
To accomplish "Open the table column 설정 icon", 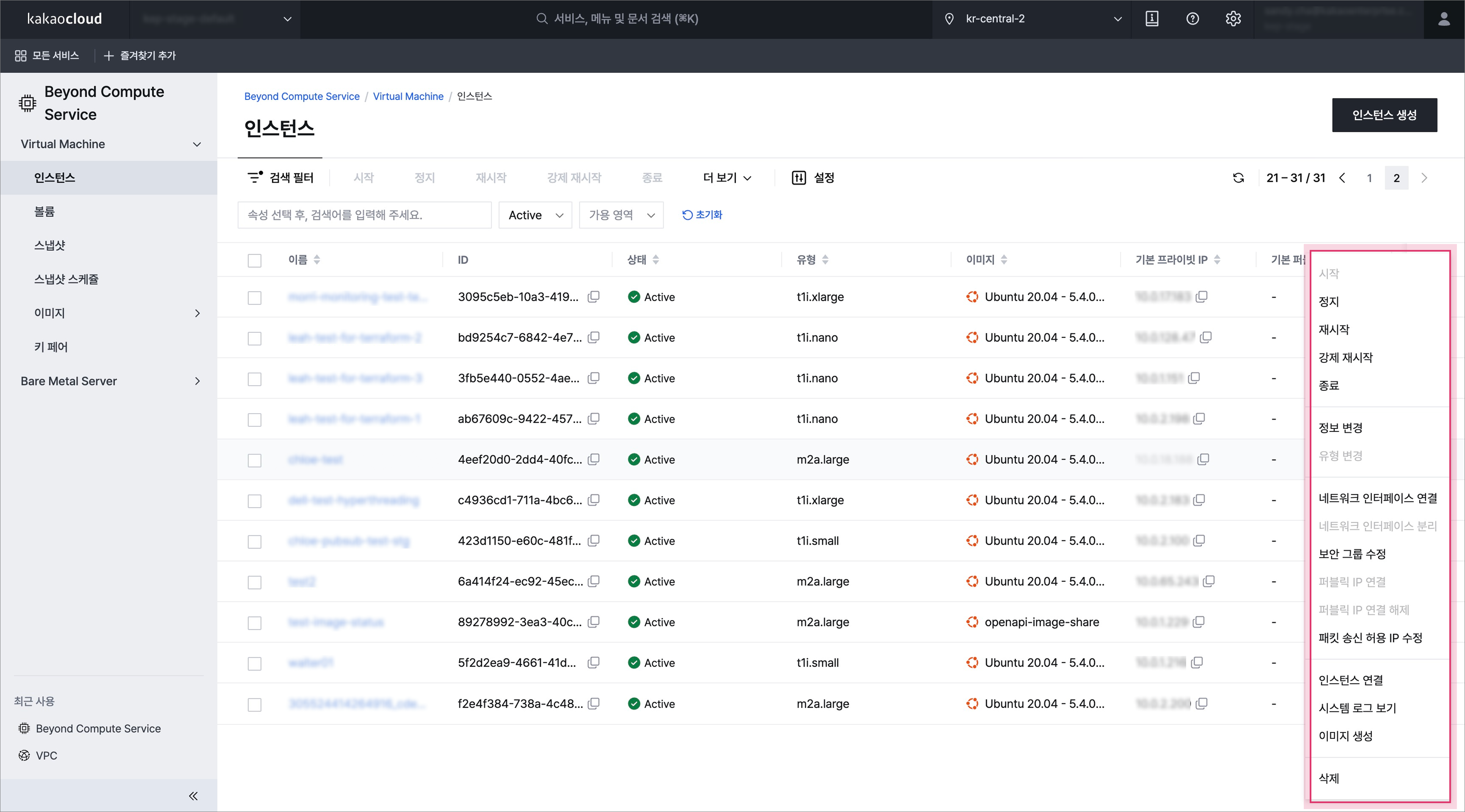I will point(799,178).
